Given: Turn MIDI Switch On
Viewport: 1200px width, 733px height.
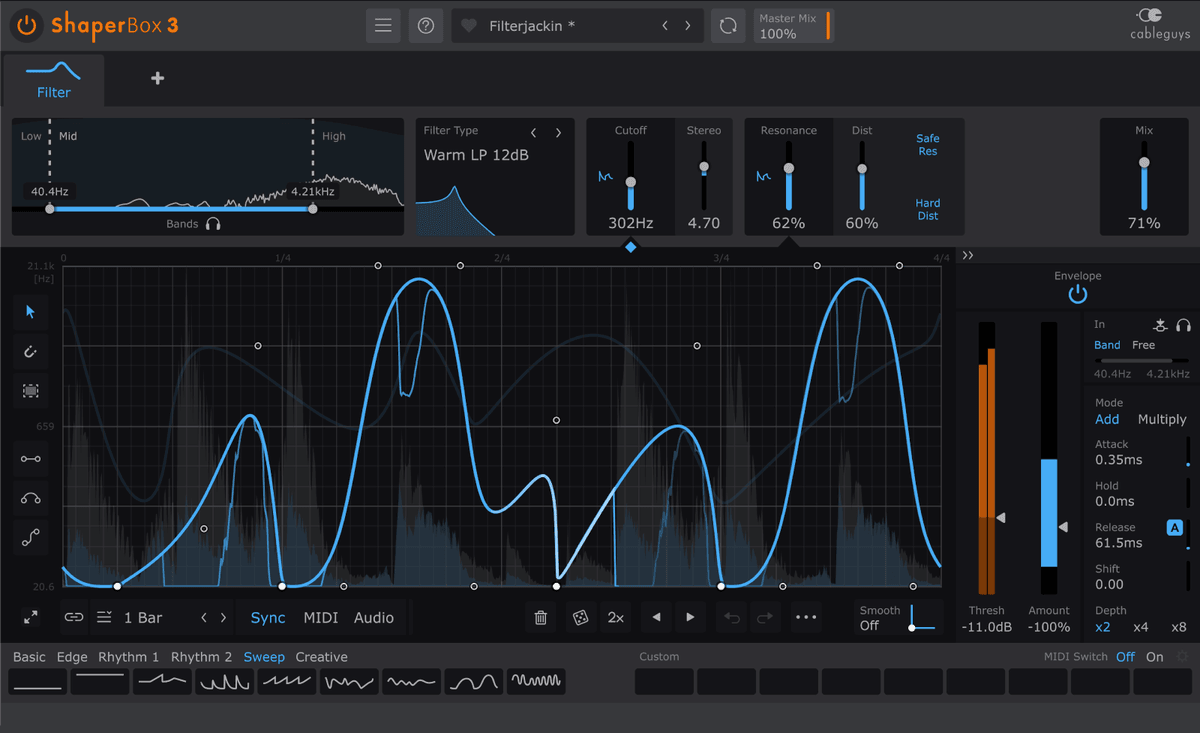Looking at the screenshot, I should click(x=1155, y=657).
